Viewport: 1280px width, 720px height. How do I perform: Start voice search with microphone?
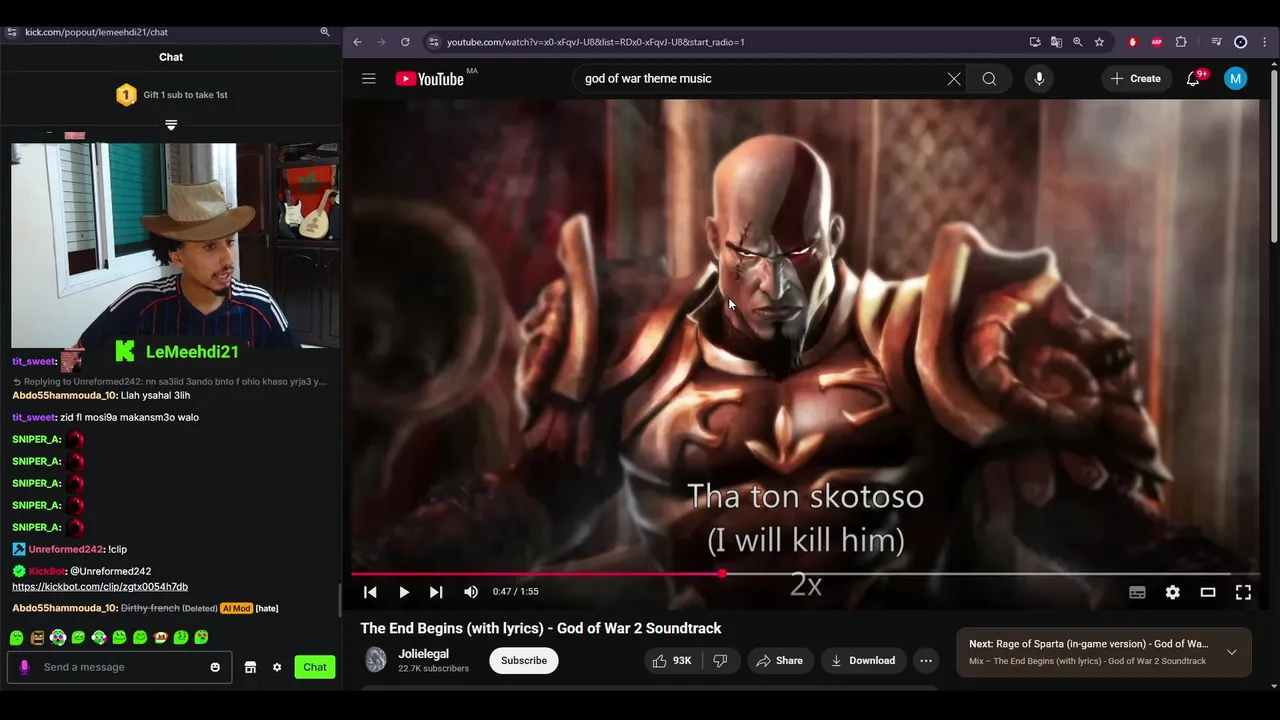[1039, 79]
